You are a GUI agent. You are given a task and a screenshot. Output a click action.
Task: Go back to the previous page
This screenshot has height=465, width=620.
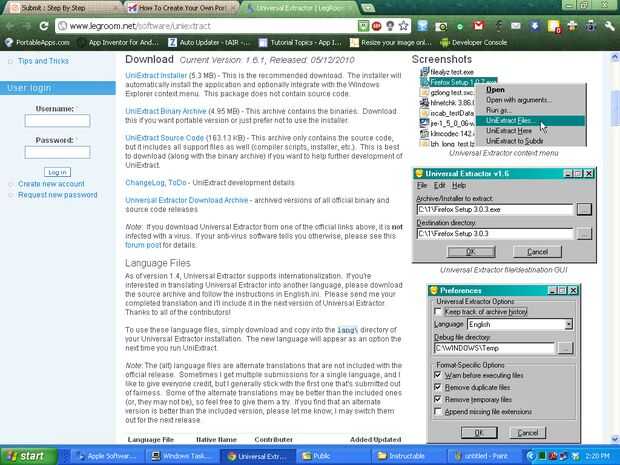click(10, 26)
